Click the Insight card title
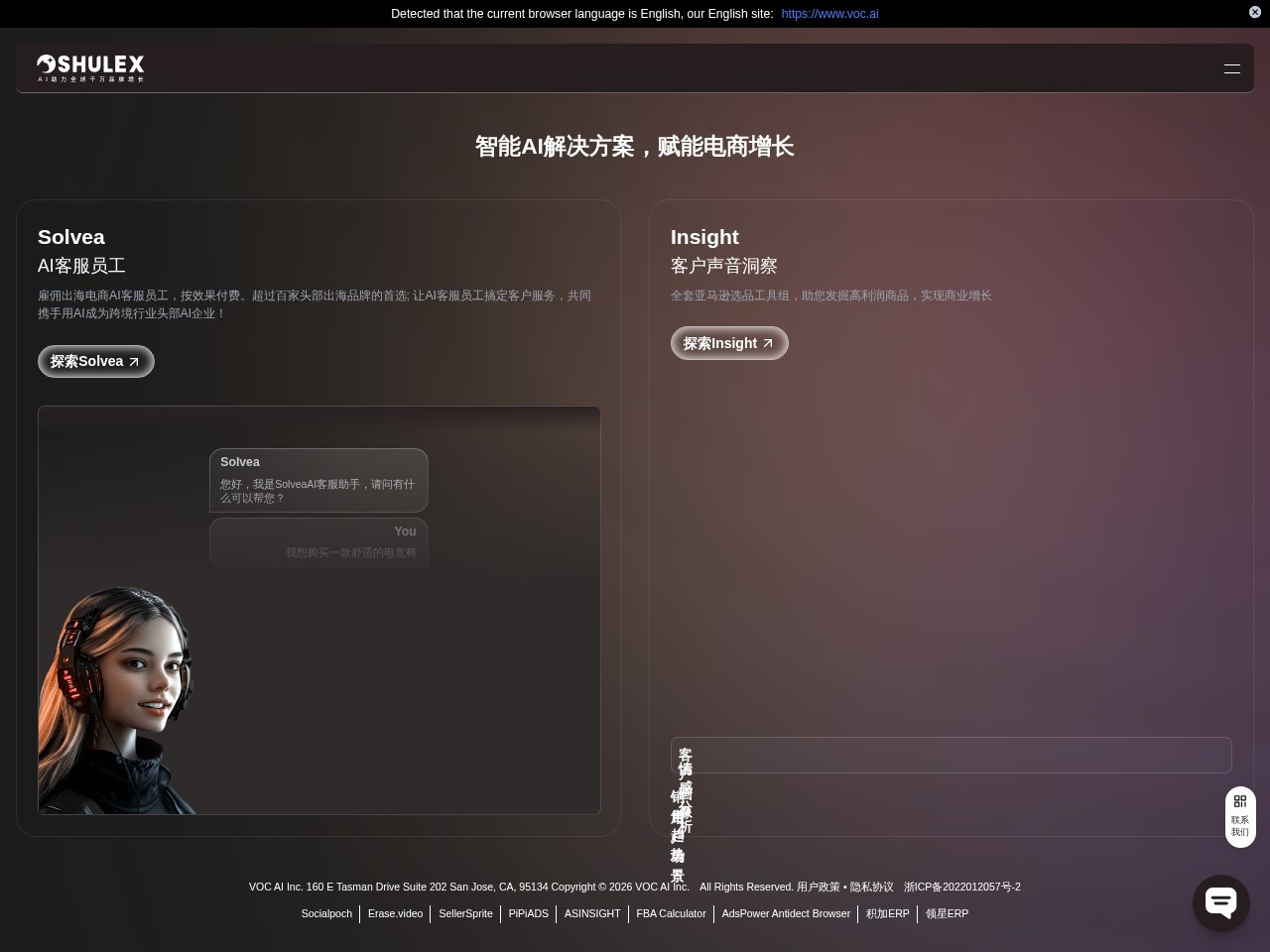Viewport: 1270px width, 952px height. click(704, 237)
